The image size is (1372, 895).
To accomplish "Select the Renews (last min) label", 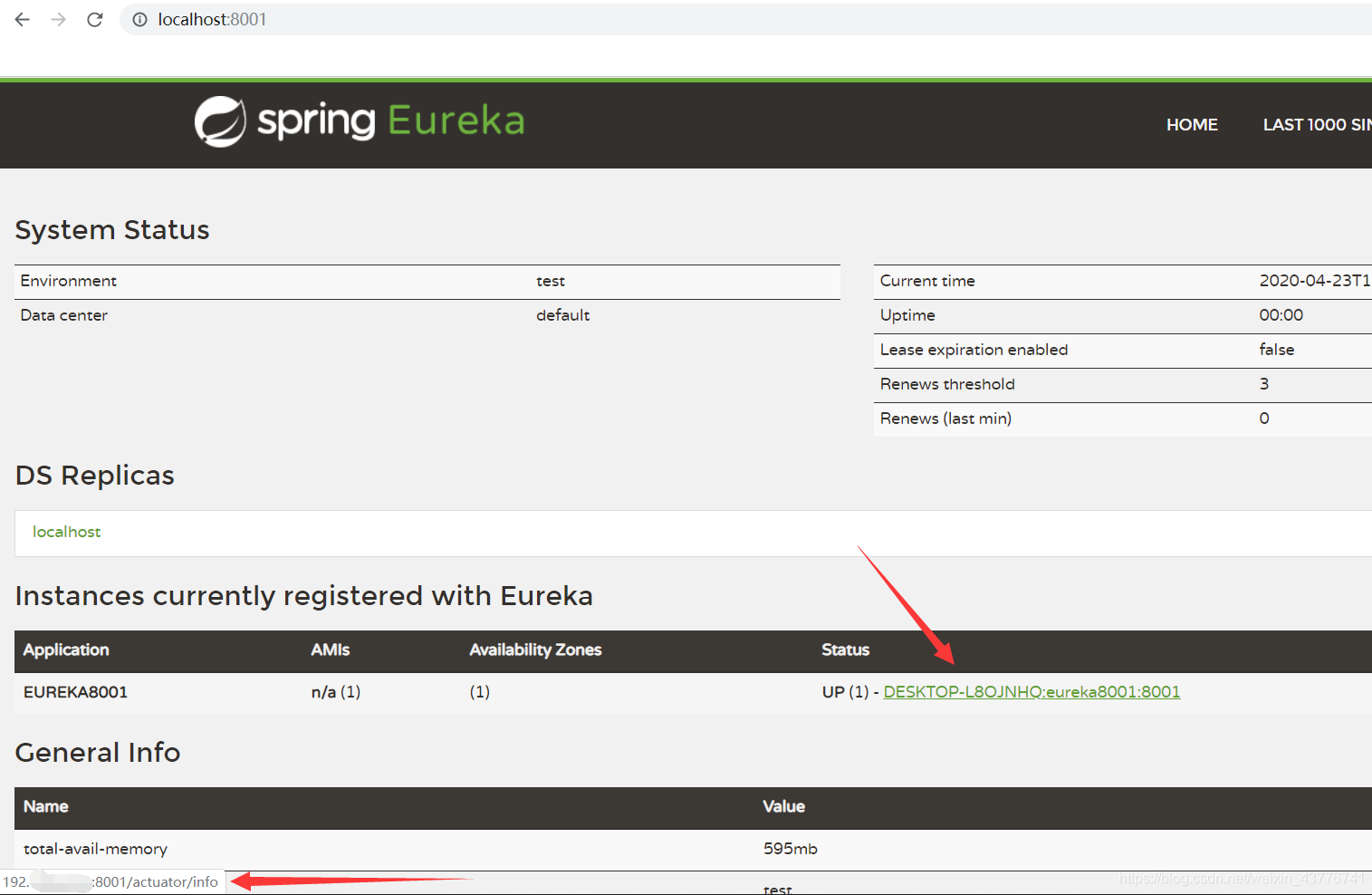I will 946,419.
